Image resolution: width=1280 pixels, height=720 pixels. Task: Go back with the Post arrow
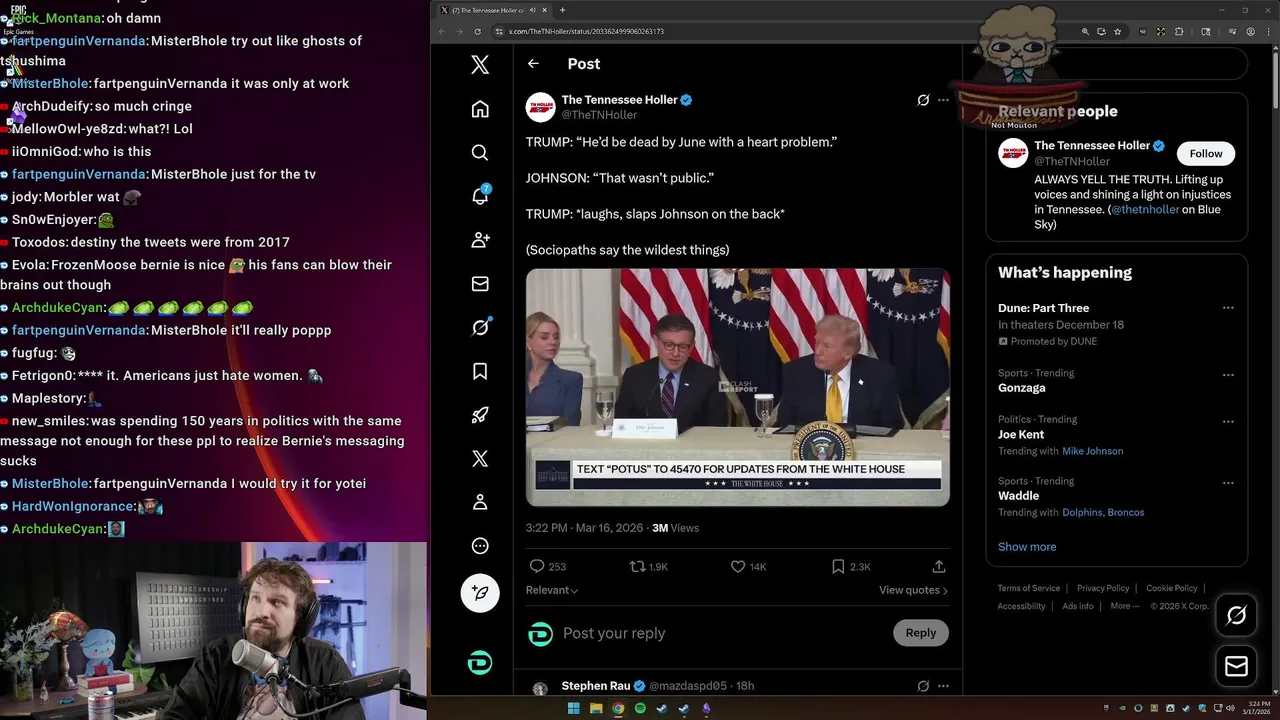click(x=533, y=63)
